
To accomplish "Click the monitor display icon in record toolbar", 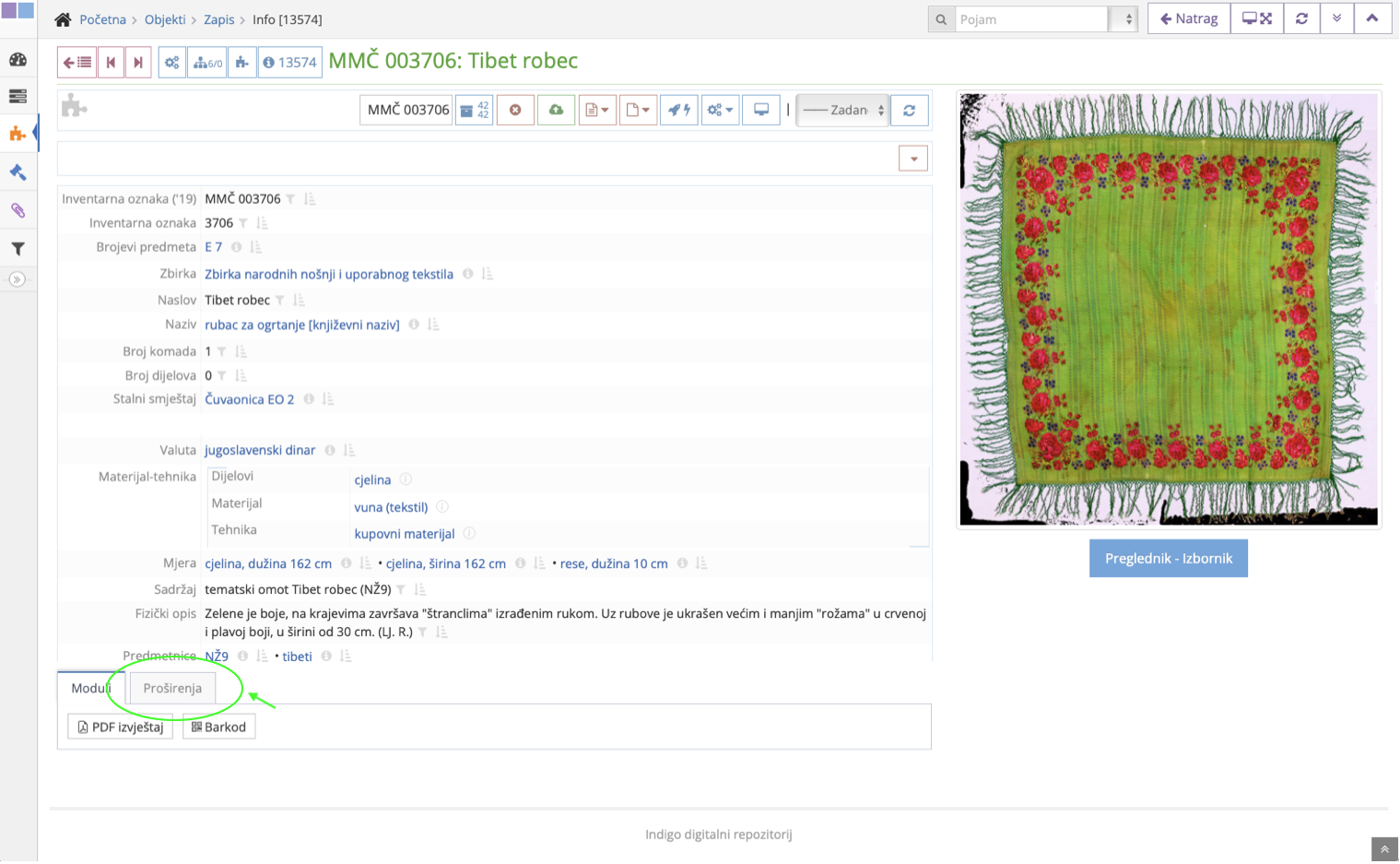I will [760, 109].
